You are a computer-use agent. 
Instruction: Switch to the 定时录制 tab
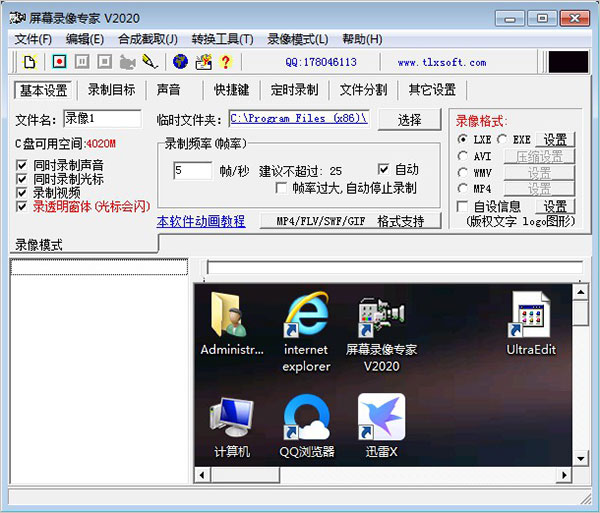coord(294,90)
